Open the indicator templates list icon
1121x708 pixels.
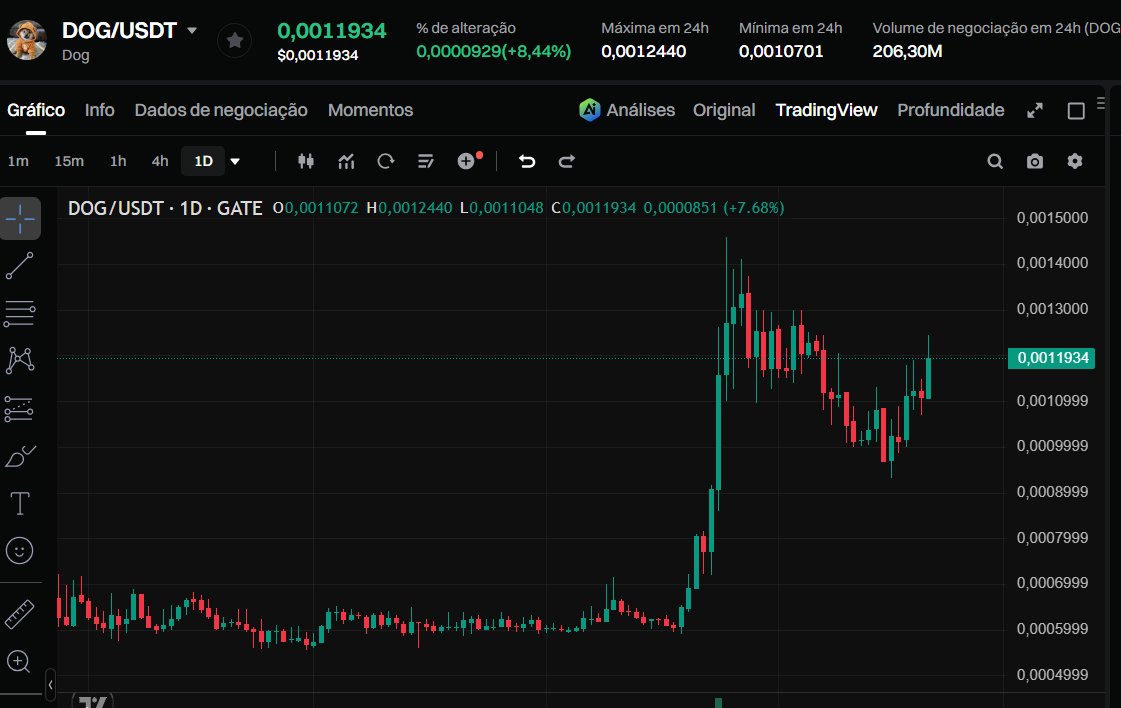[425, 162]
